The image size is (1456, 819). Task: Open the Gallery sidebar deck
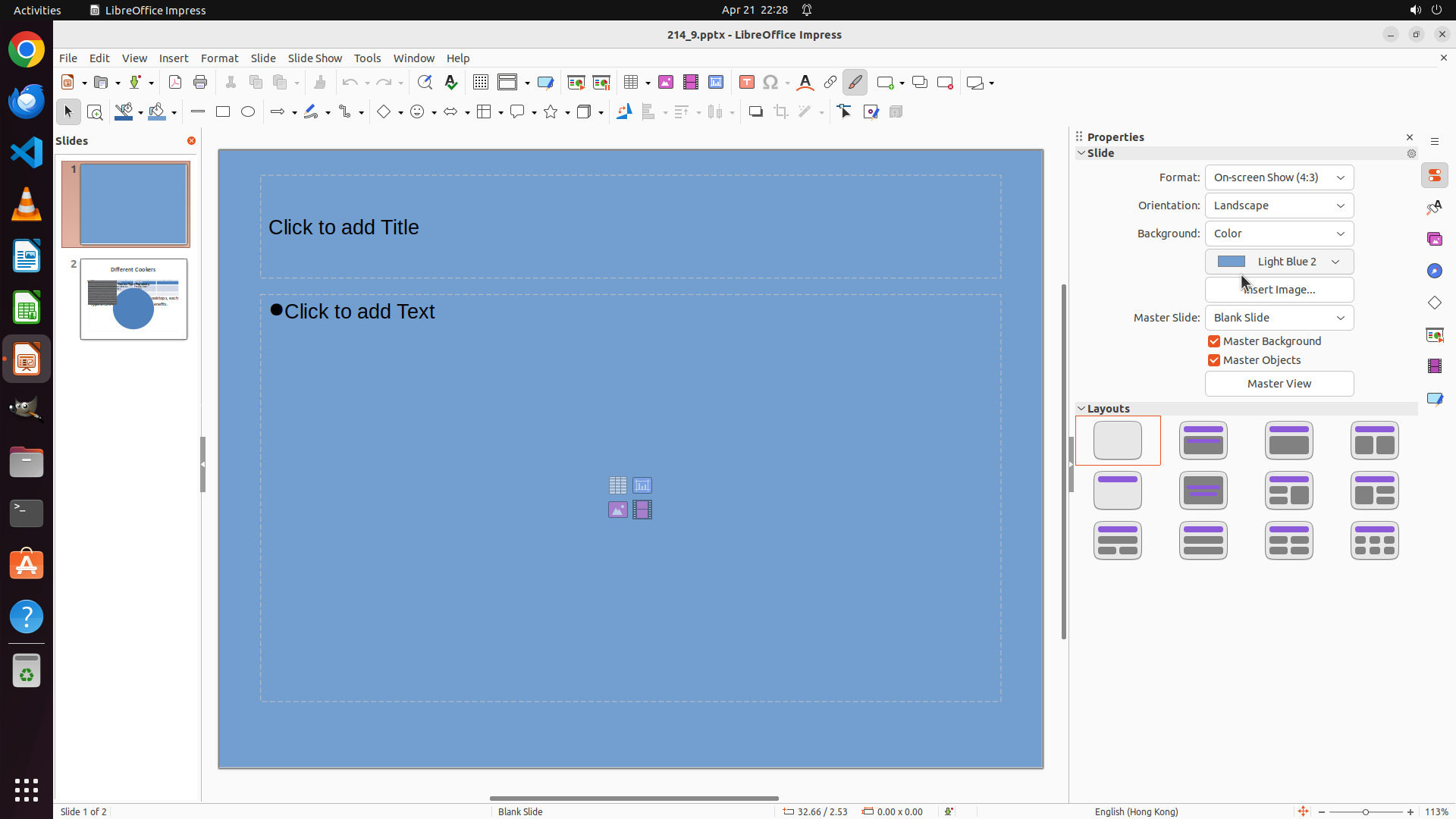pos(1435,239)
